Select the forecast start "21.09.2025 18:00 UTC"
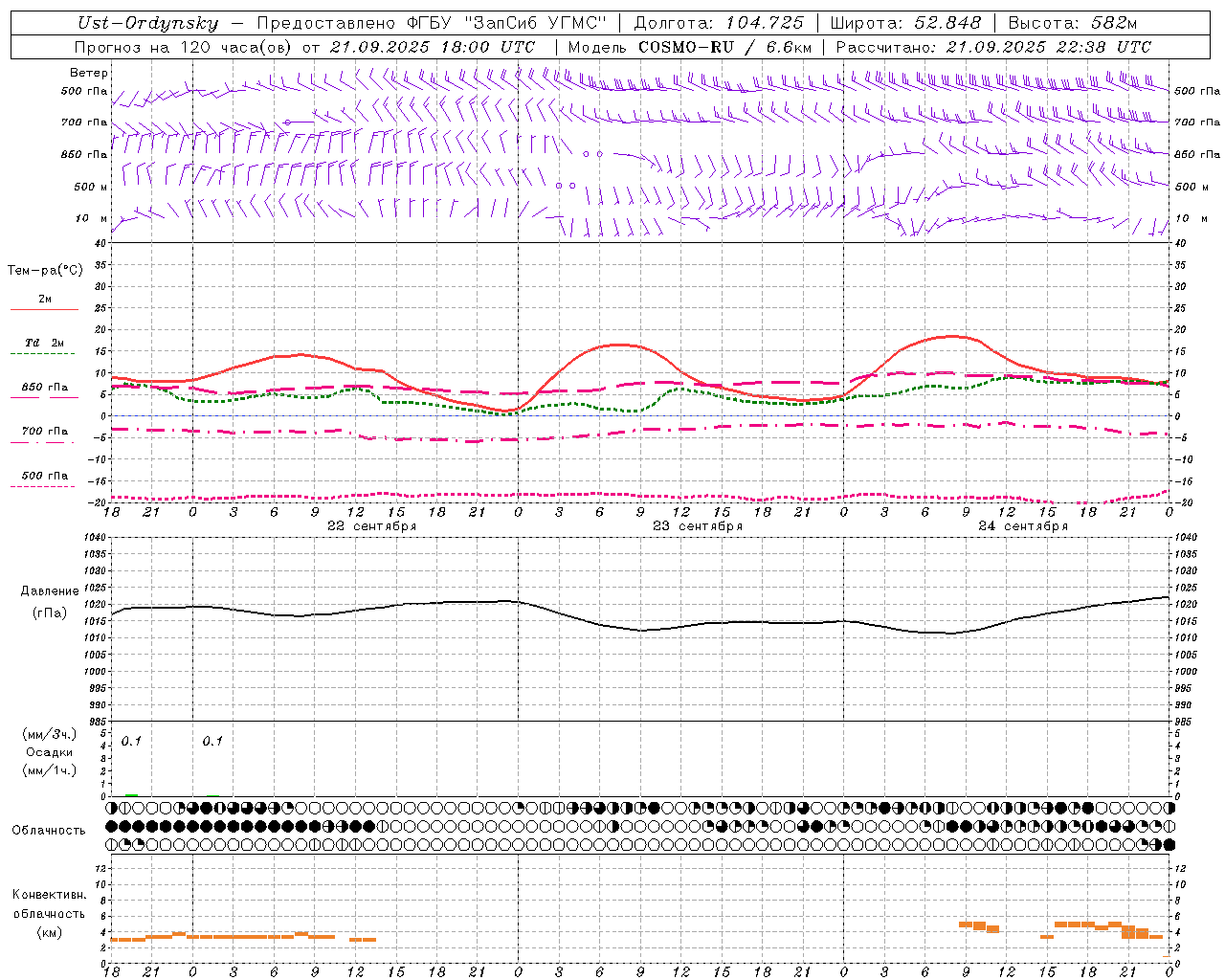The width and height of the screenshot is (1225, 980). pos(433,47)
